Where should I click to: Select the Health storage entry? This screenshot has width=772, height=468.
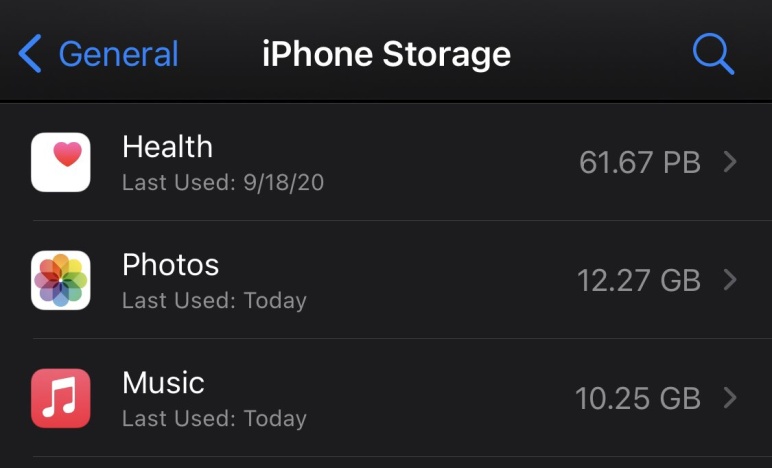point(386,162)
